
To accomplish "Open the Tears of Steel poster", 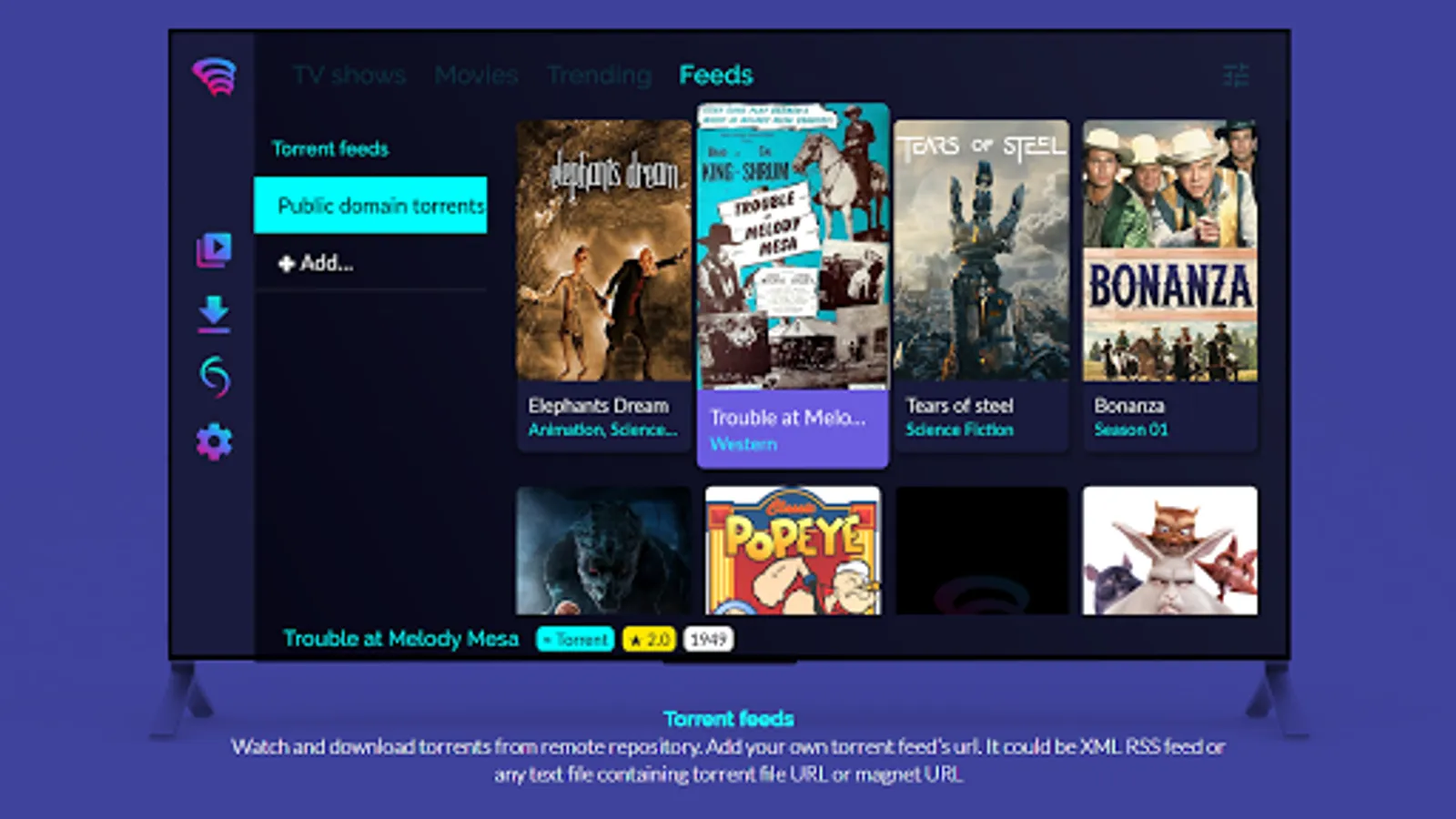I will pyautogui.click(x=981, y=250).
